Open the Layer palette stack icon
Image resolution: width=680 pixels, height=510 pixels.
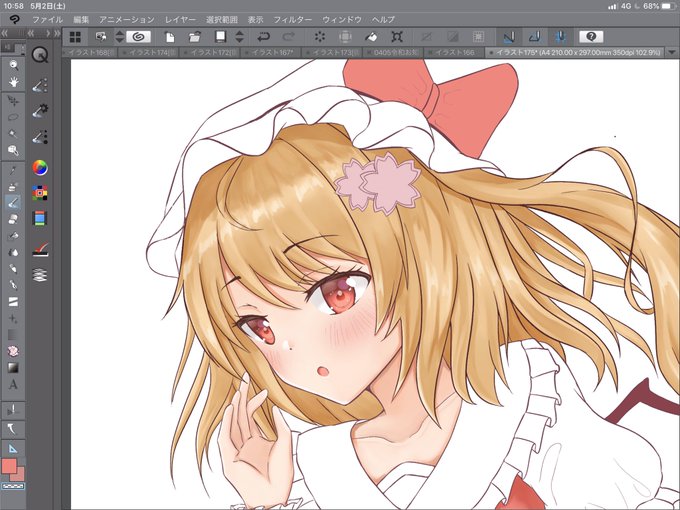coord(40,275)
